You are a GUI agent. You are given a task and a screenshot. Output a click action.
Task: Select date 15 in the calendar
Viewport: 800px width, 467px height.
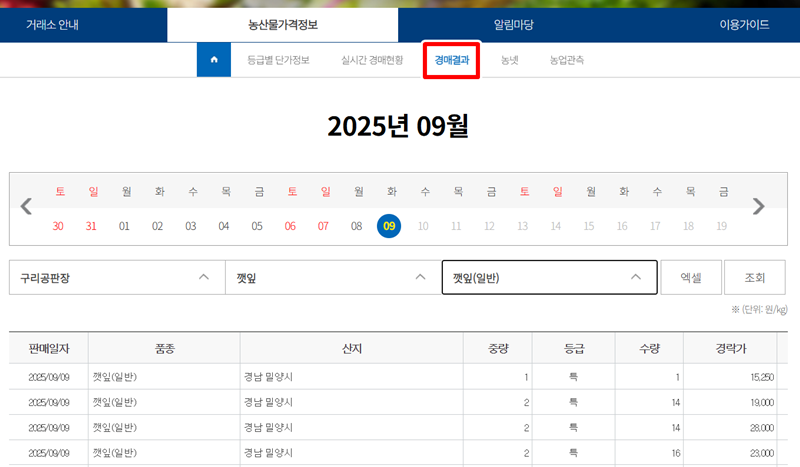(589, 226)
